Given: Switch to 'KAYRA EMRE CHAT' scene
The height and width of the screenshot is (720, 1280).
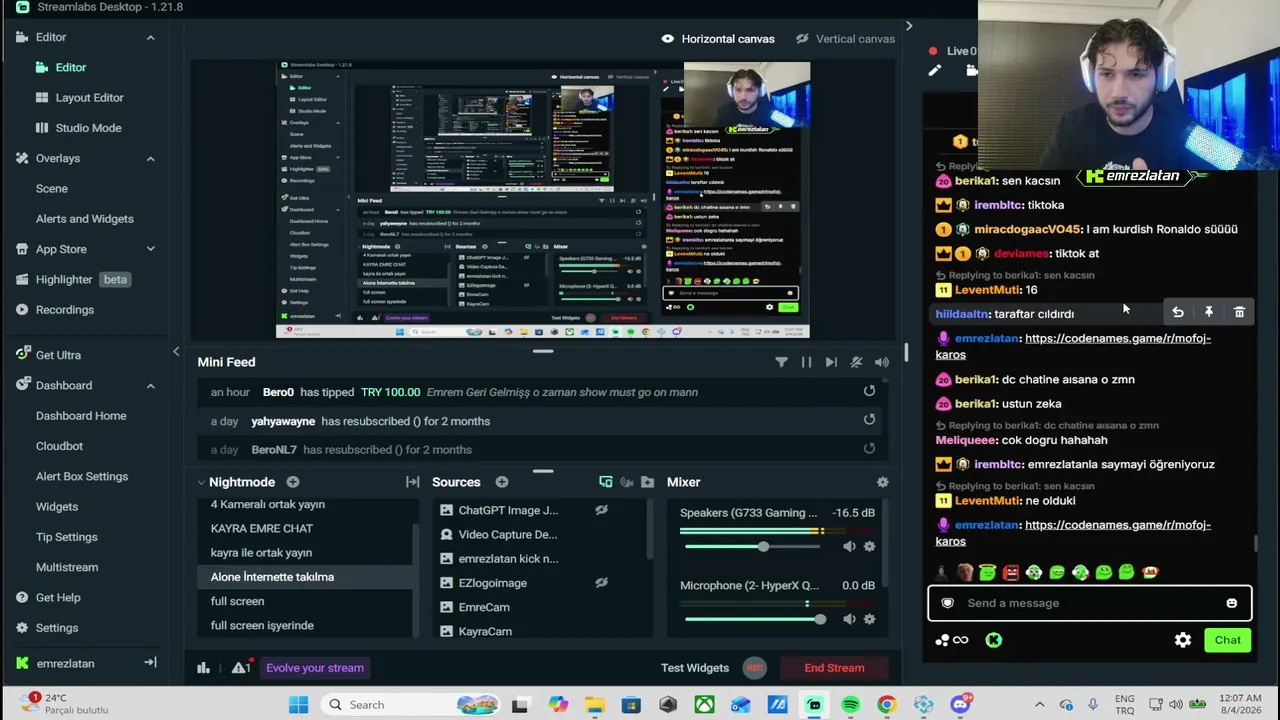Looking at the screenshot, I should click(262, 528).
